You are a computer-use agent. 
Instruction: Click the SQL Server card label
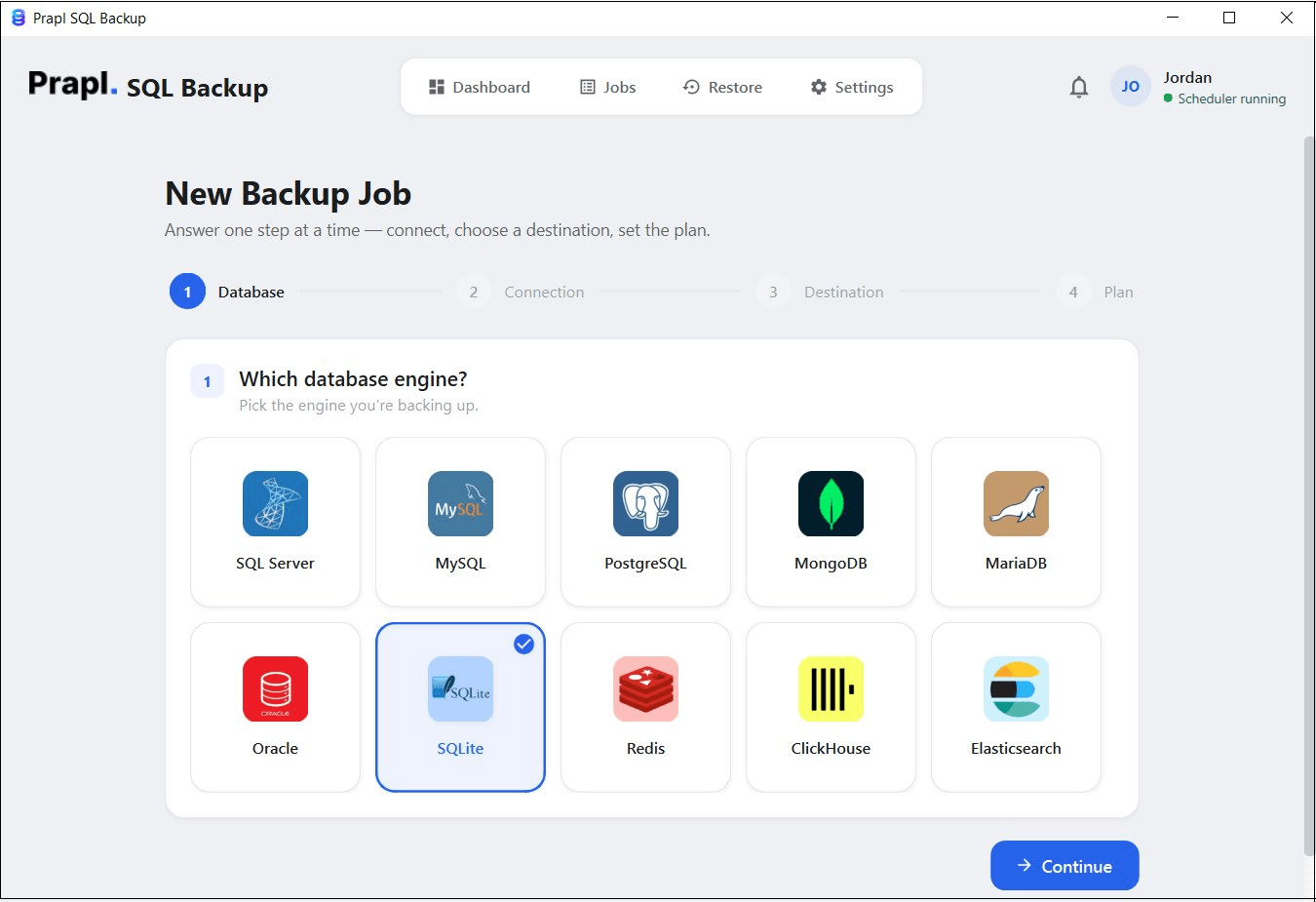tap(275, 563)
